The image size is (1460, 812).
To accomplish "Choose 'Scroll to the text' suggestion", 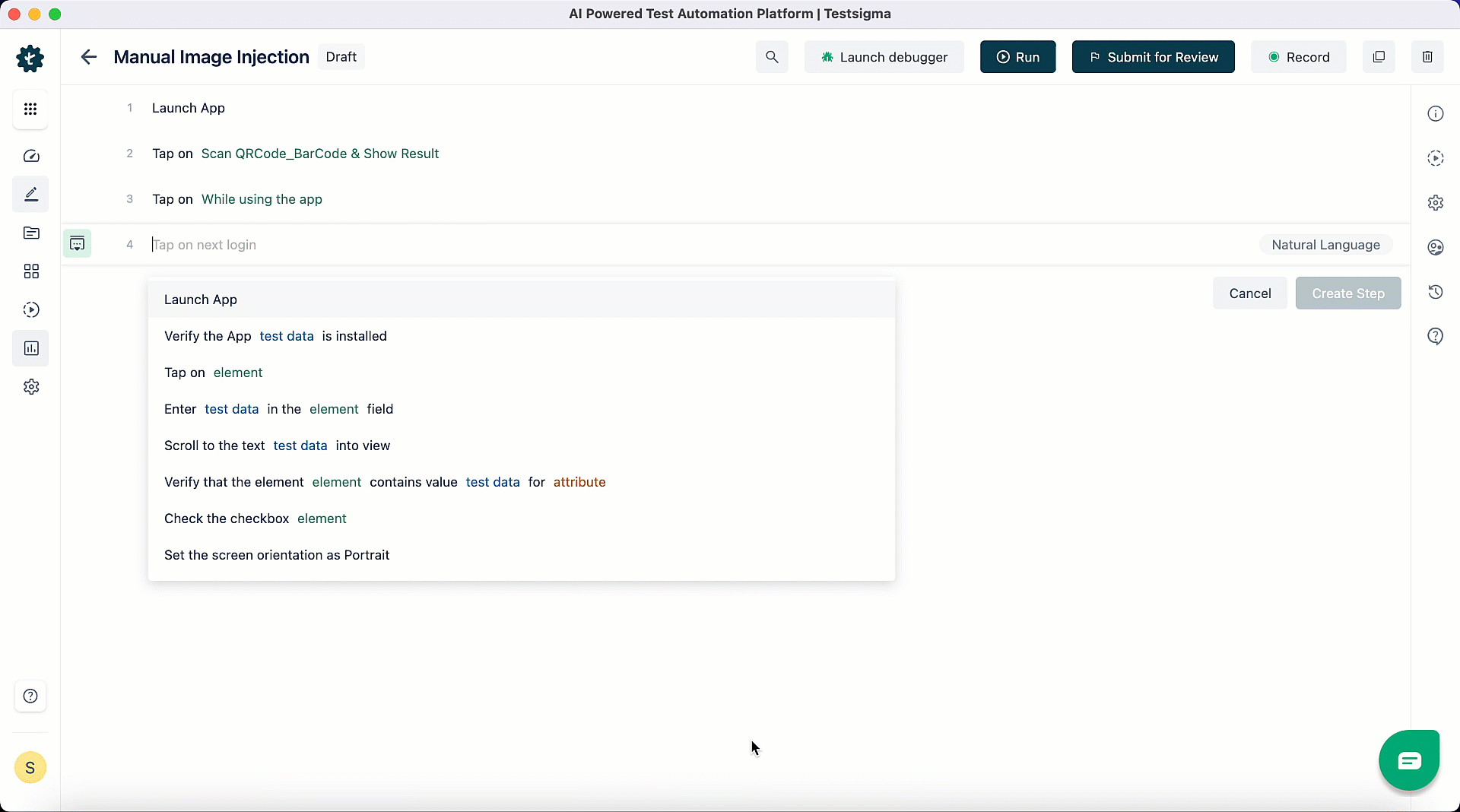I will pyautogui.click(x=522, y=446).
